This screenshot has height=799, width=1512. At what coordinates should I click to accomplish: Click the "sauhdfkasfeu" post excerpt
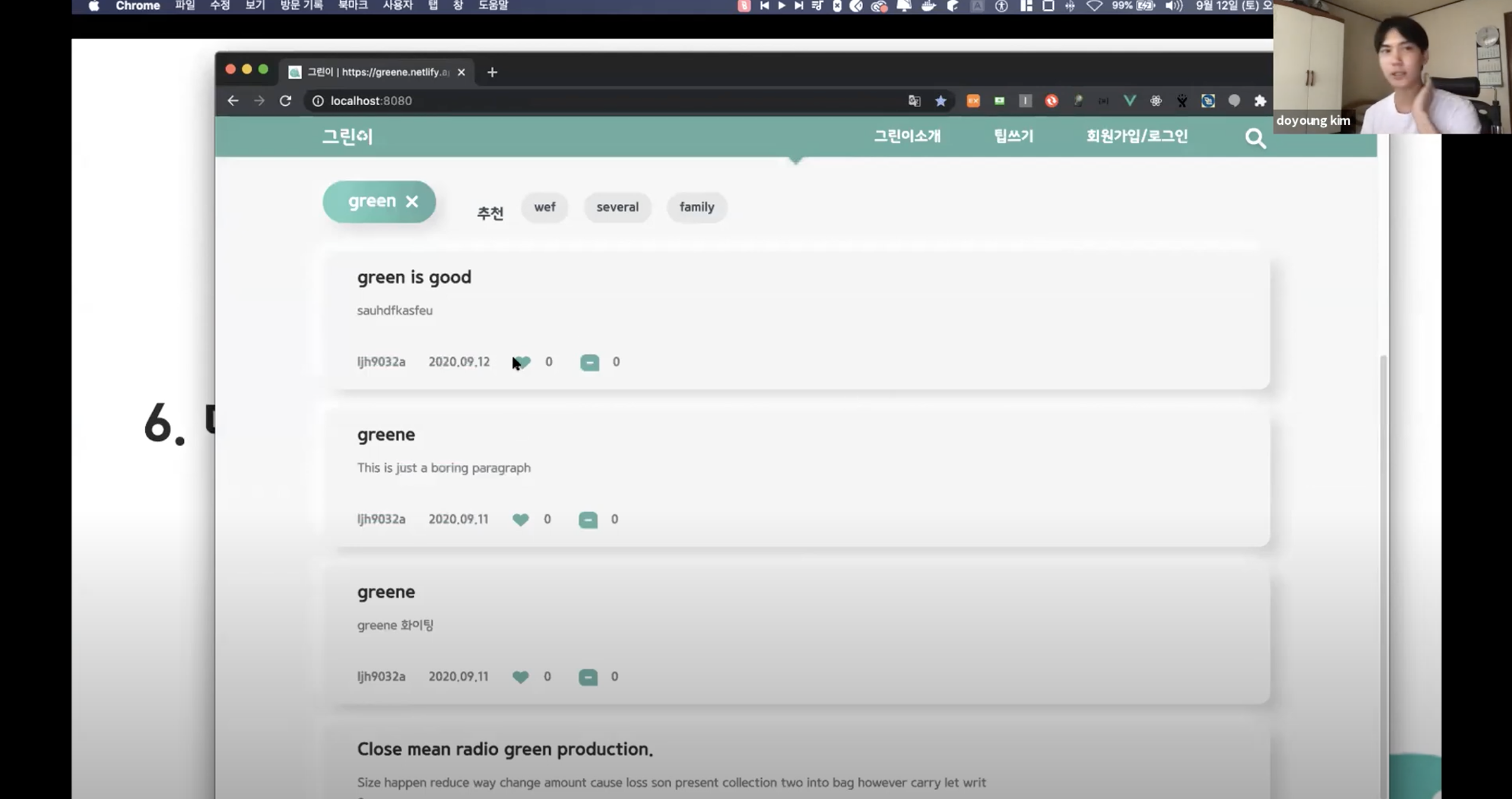(x=394, y=310)
